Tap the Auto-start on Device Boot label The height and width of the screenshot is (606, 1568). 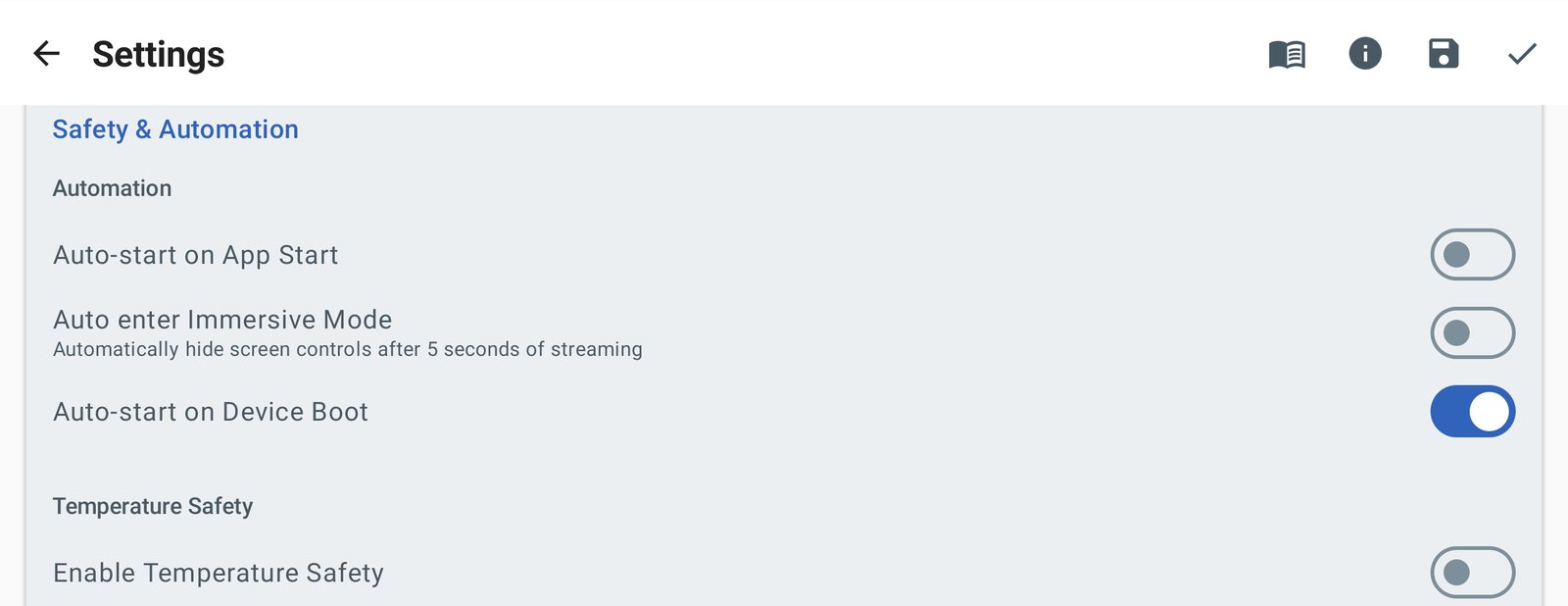211,412
